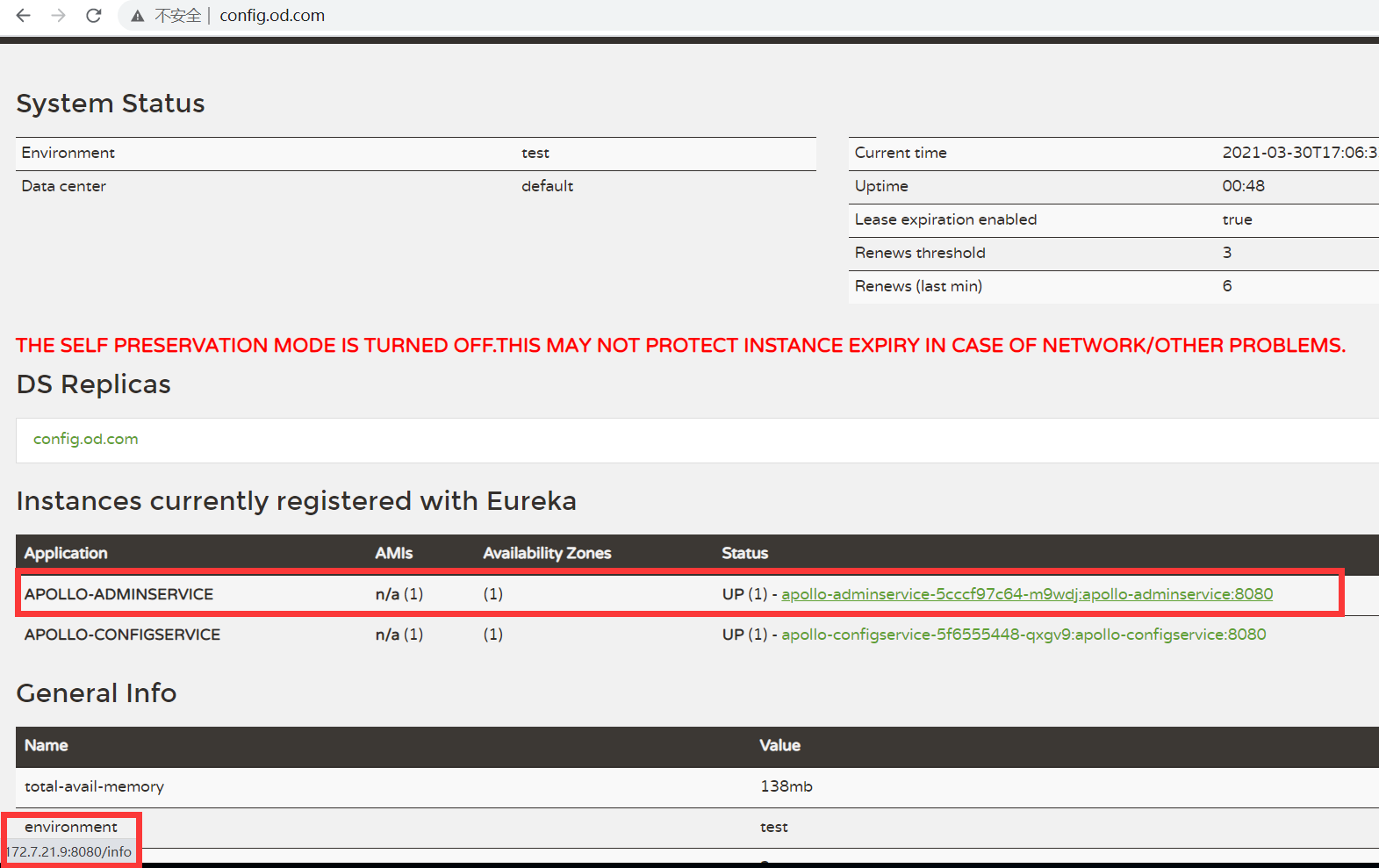Select the true lease expiration value
This screenshot has width=1379, height=868.
[1237, 219]
